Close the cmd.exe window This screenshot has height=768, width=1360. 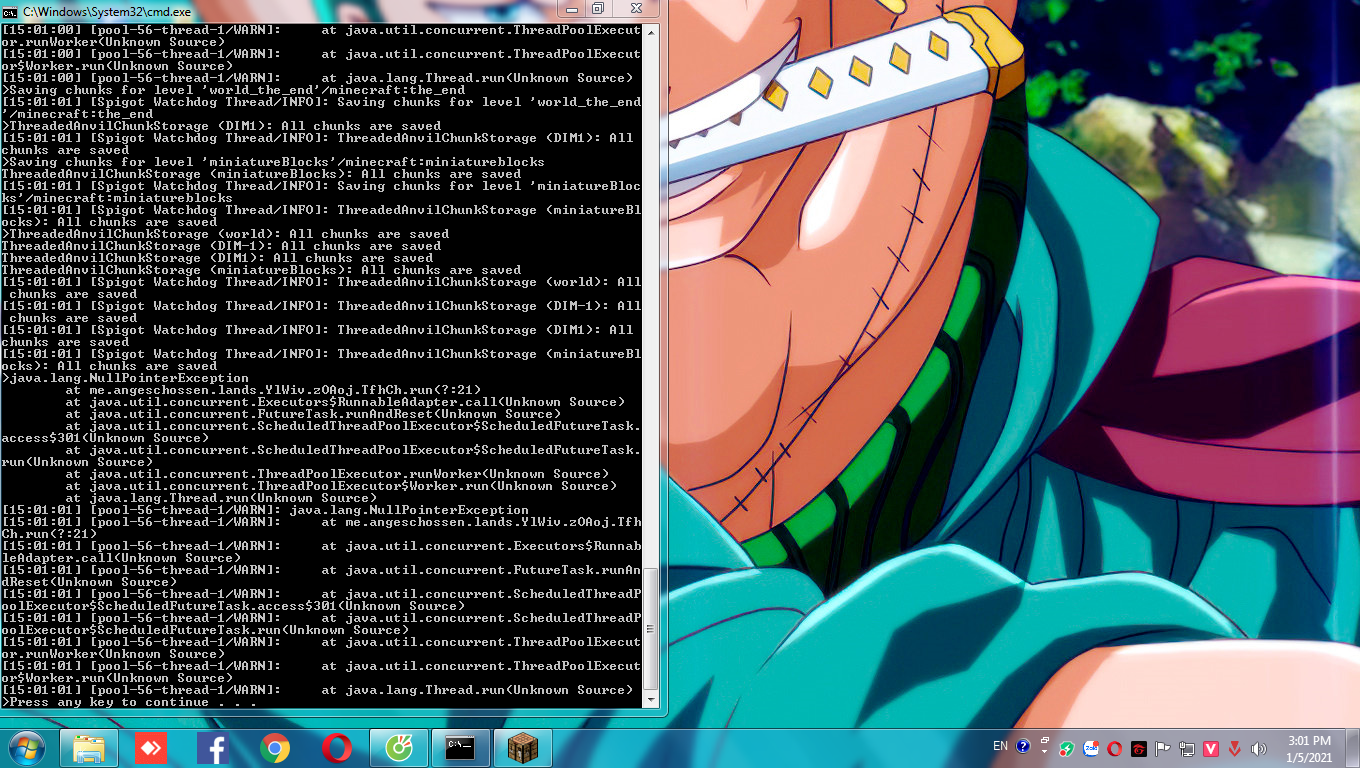[634, 8]
